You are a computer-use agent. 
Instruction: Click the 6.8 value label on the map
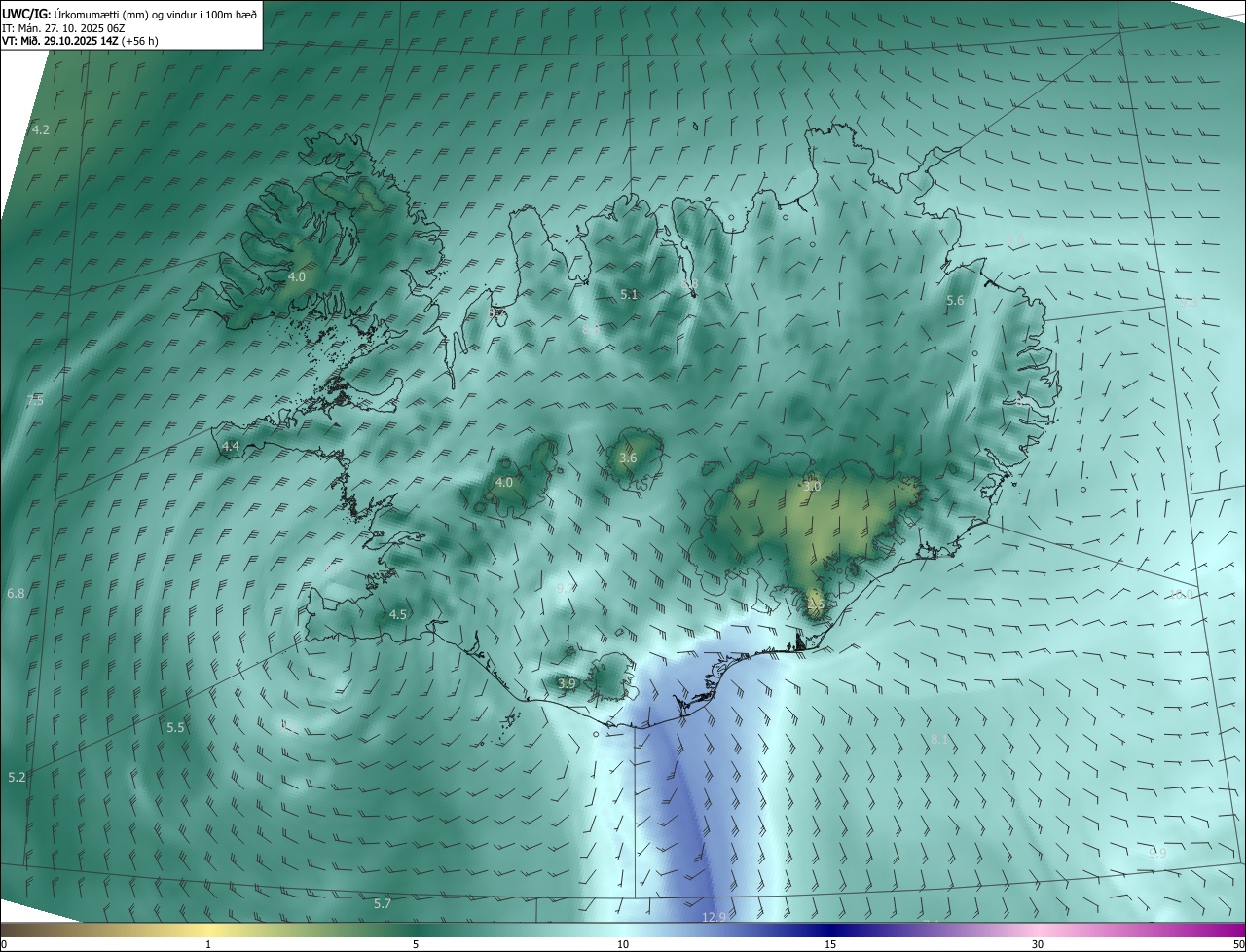click(x=16, y=593)
